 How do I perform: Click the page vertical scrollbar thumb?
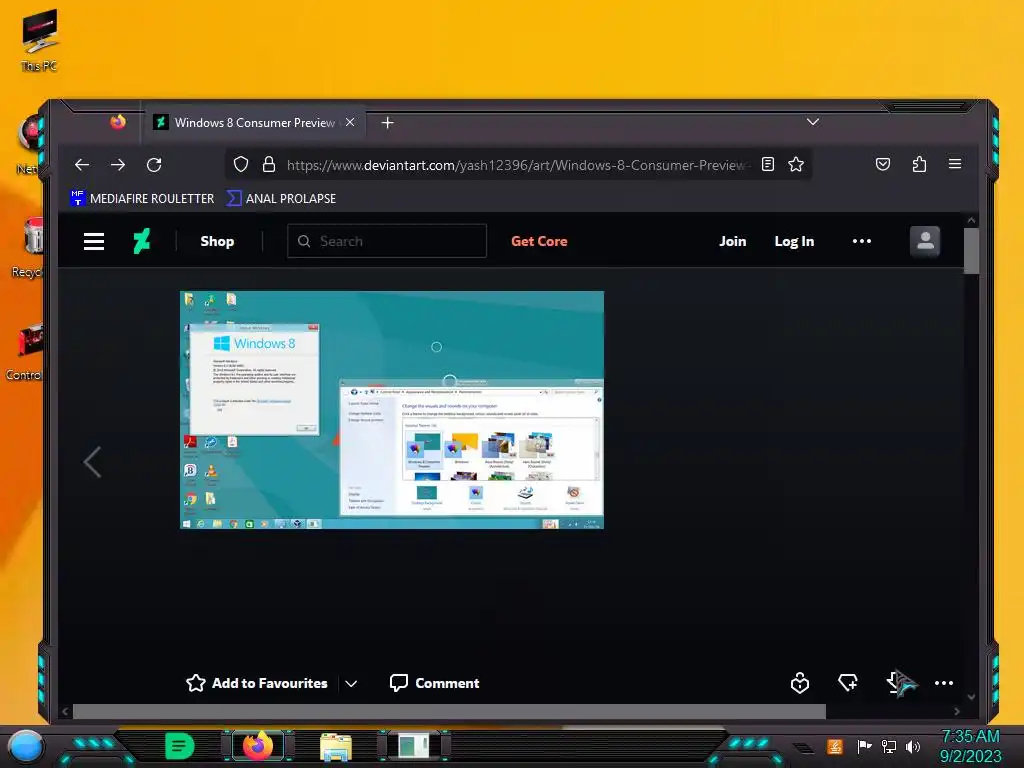[971, 251]
